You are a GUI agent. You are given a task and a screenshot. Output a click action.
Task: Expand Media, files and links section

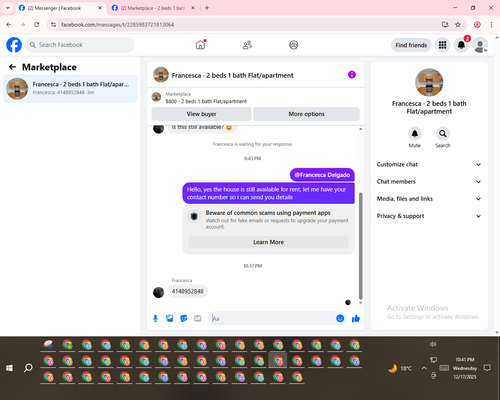[429, 199]
